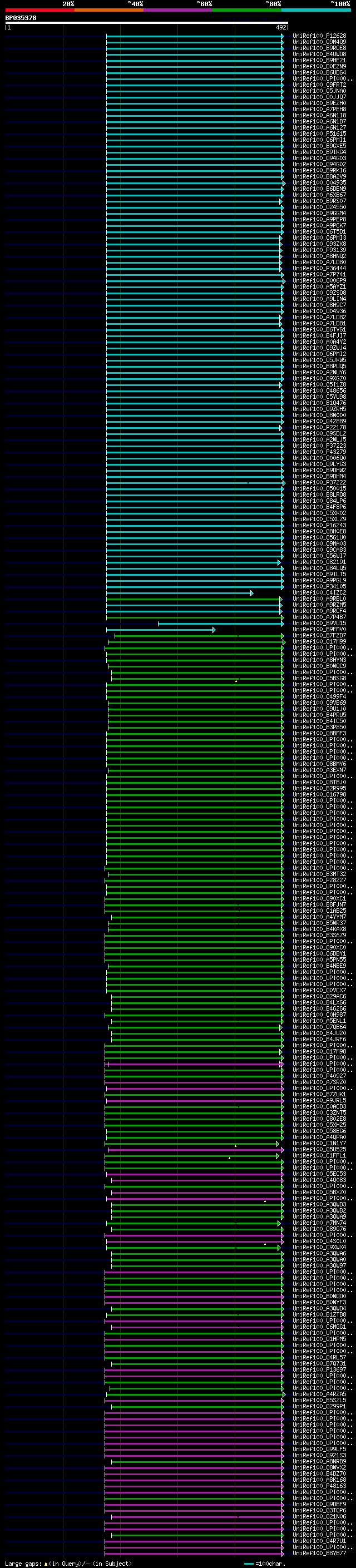
Task: Click hit UniRef100_D0EZN9
Action: point(319,66)
